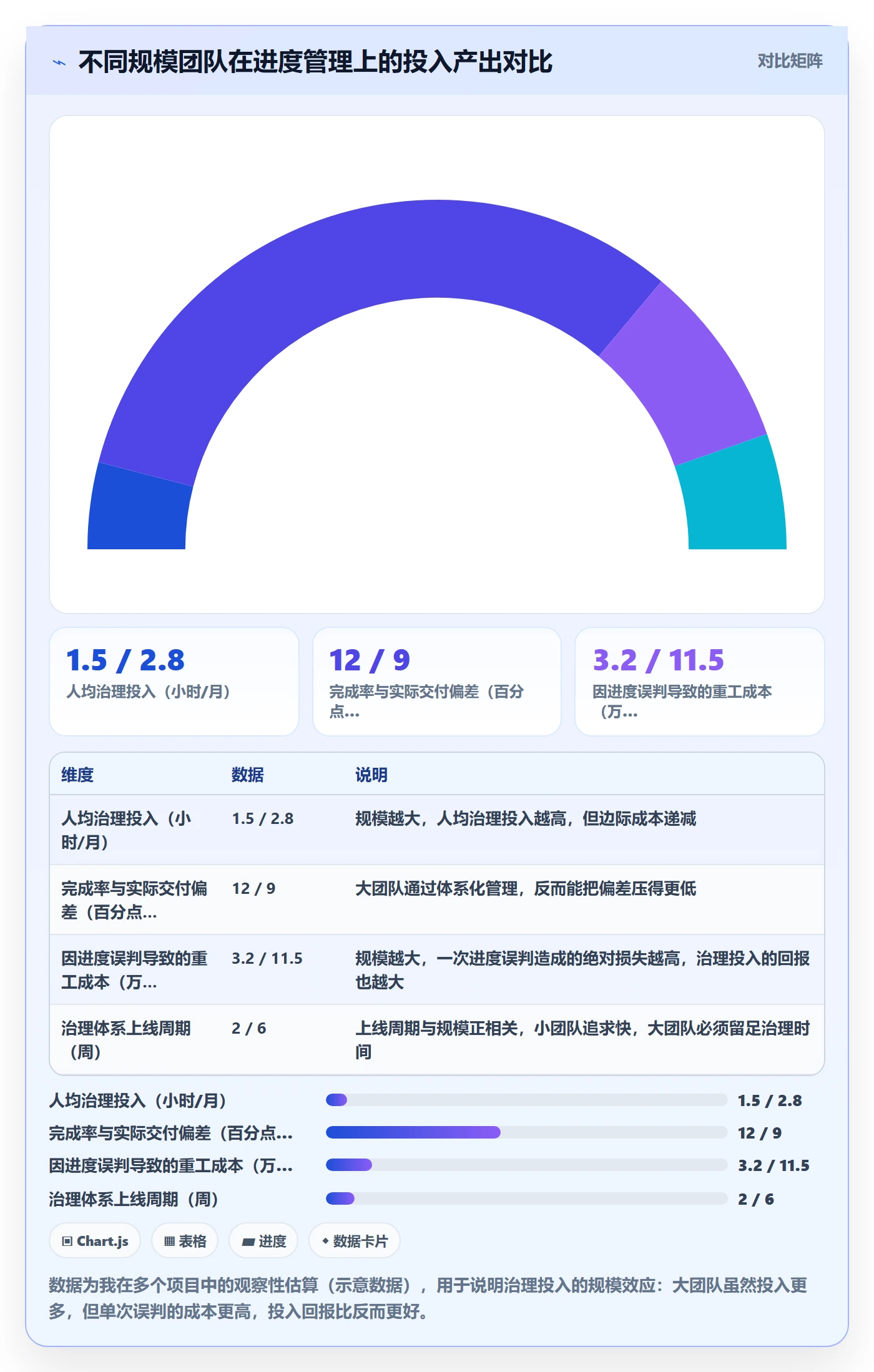This screenshot has height=1372, width=874.
Task: Click description starting 上线周期与规模正相关
Action: [x=582, y=1040]
